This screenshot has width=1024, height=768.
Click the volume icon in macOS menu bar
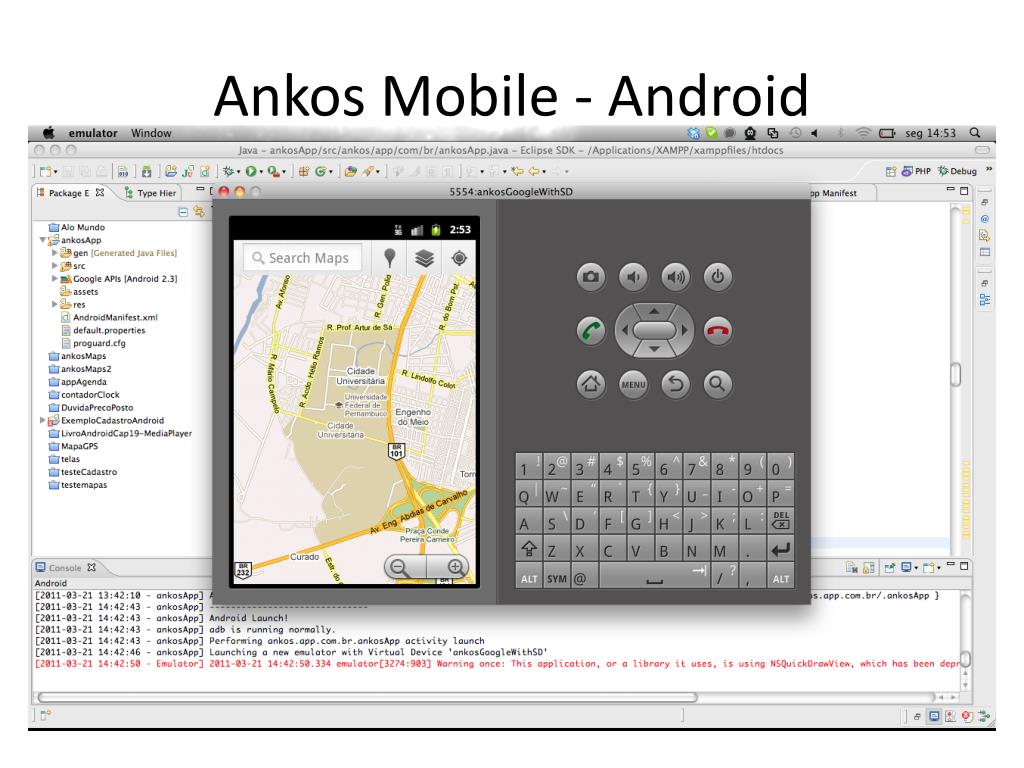coord(815,133)
